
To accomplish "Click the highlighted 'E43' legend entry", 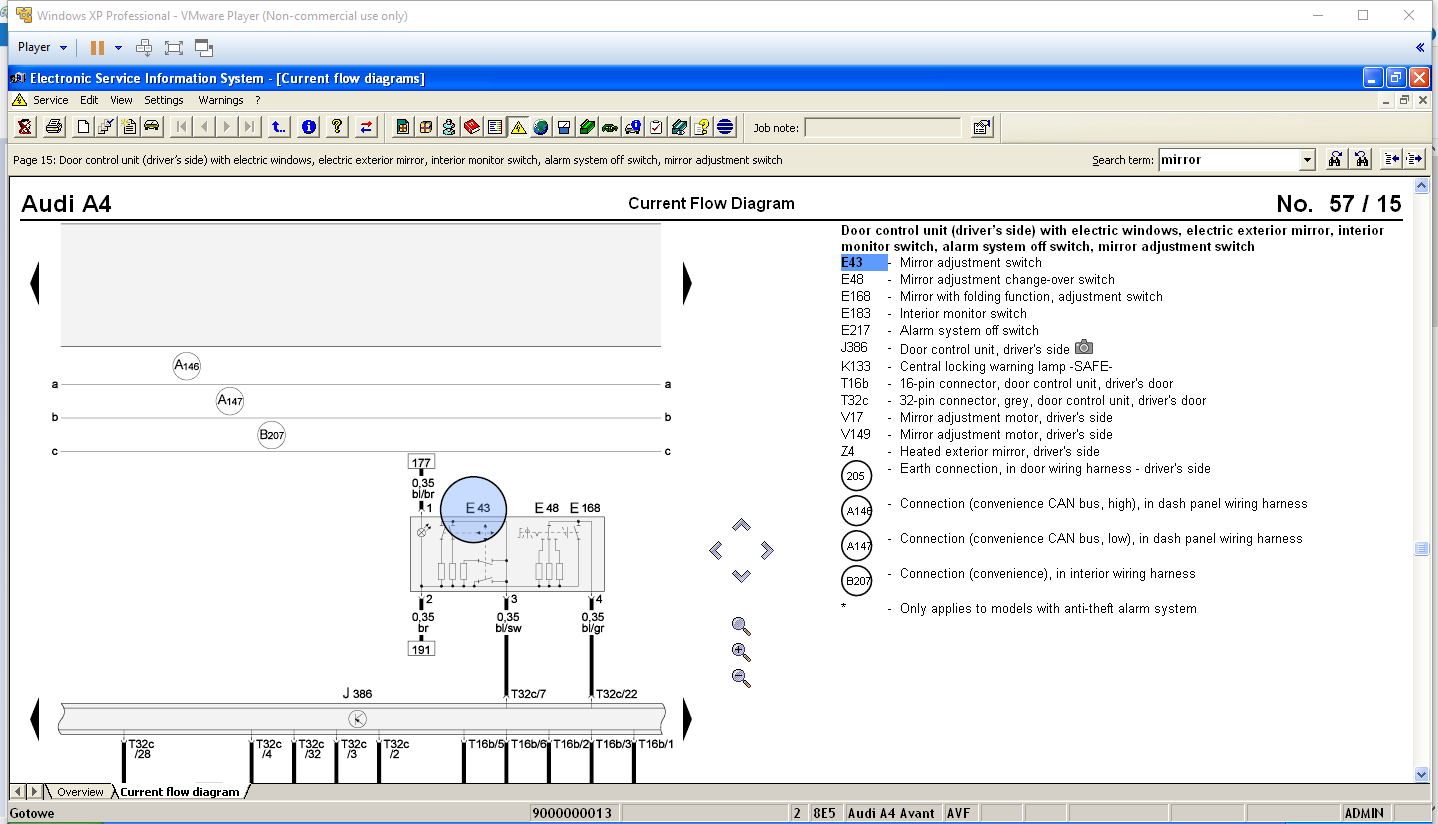I will pyautogui.click(x=864, y=263).
